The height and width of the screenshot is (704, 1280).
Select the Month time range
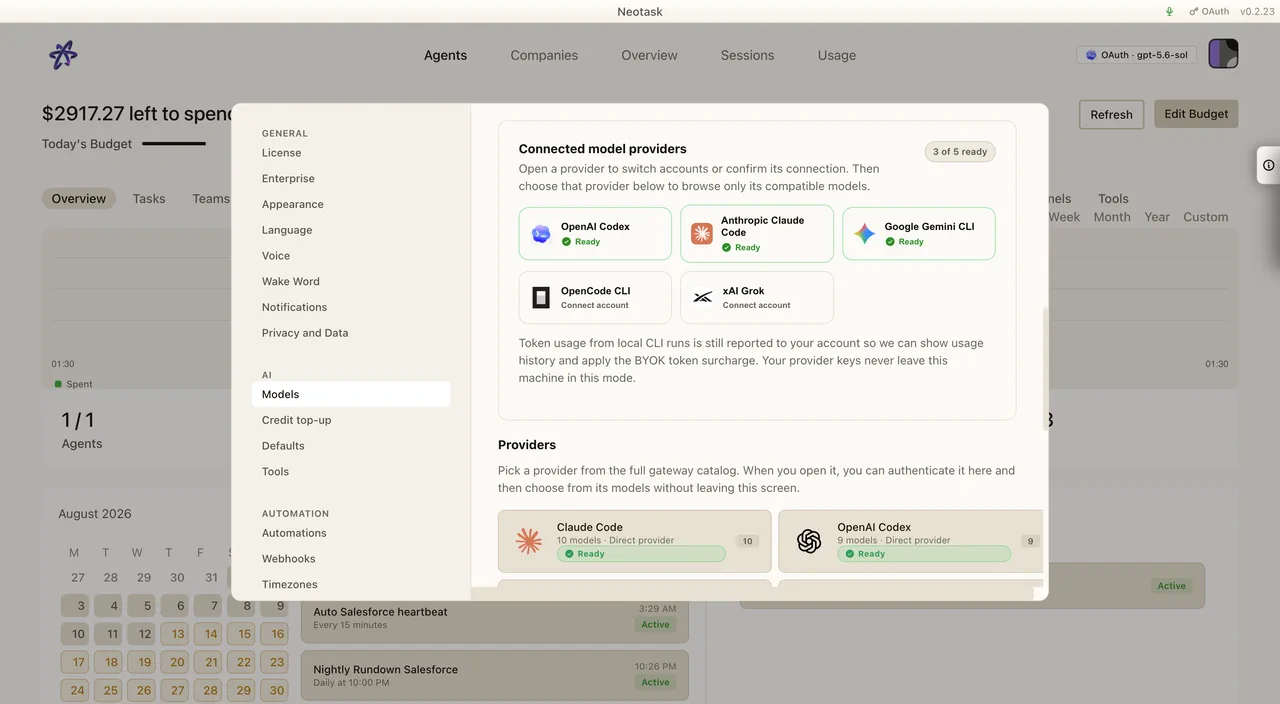(1112, 217)
